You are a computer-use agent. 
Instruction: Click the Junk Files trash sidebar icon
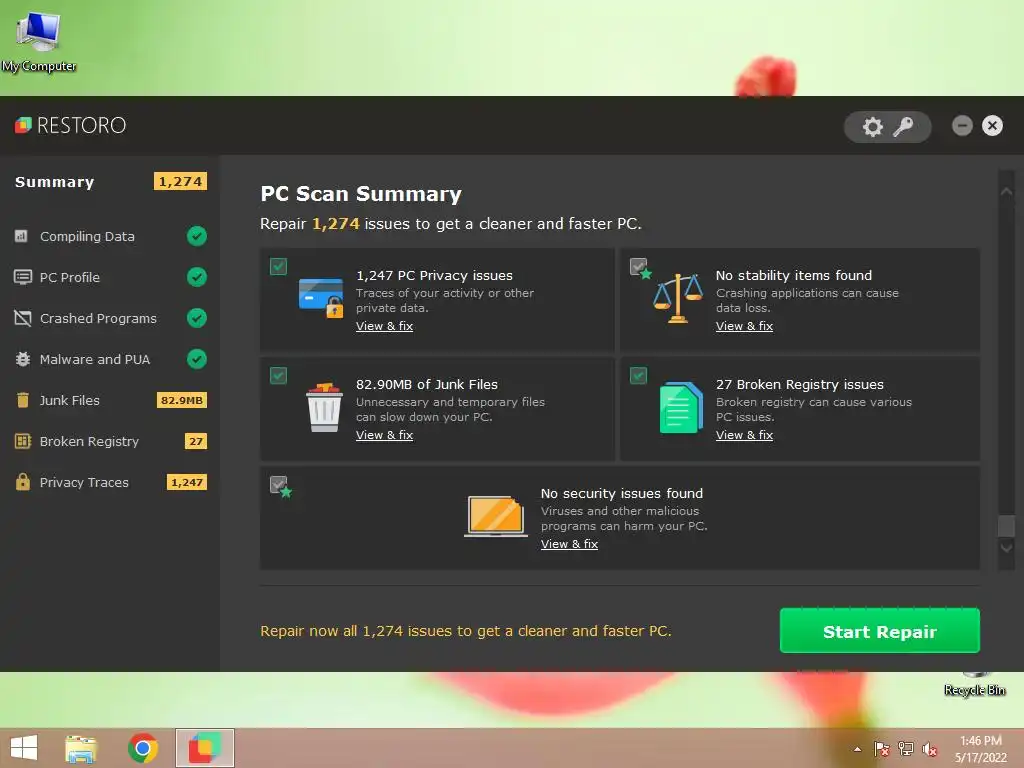pos(23,400)
